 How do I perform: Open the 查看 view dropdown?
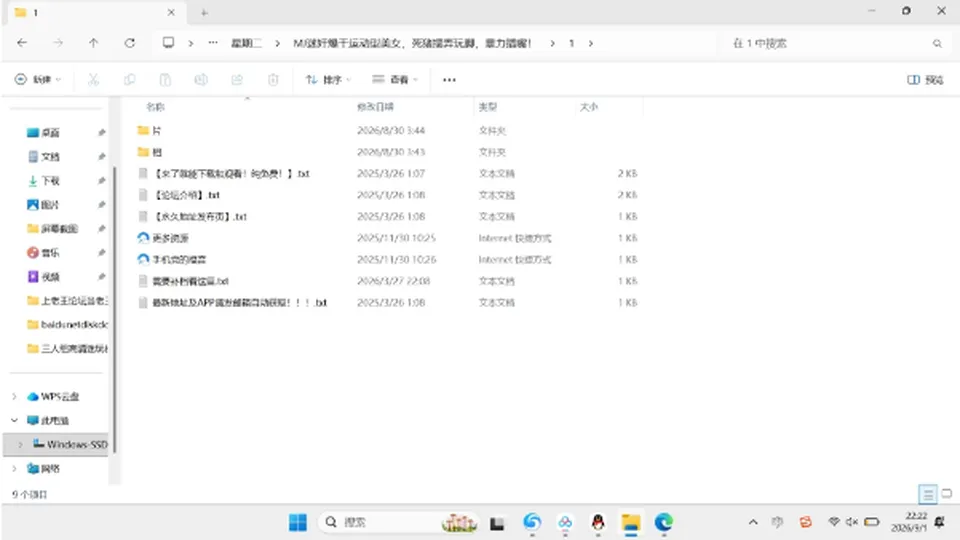coord(395,80)
